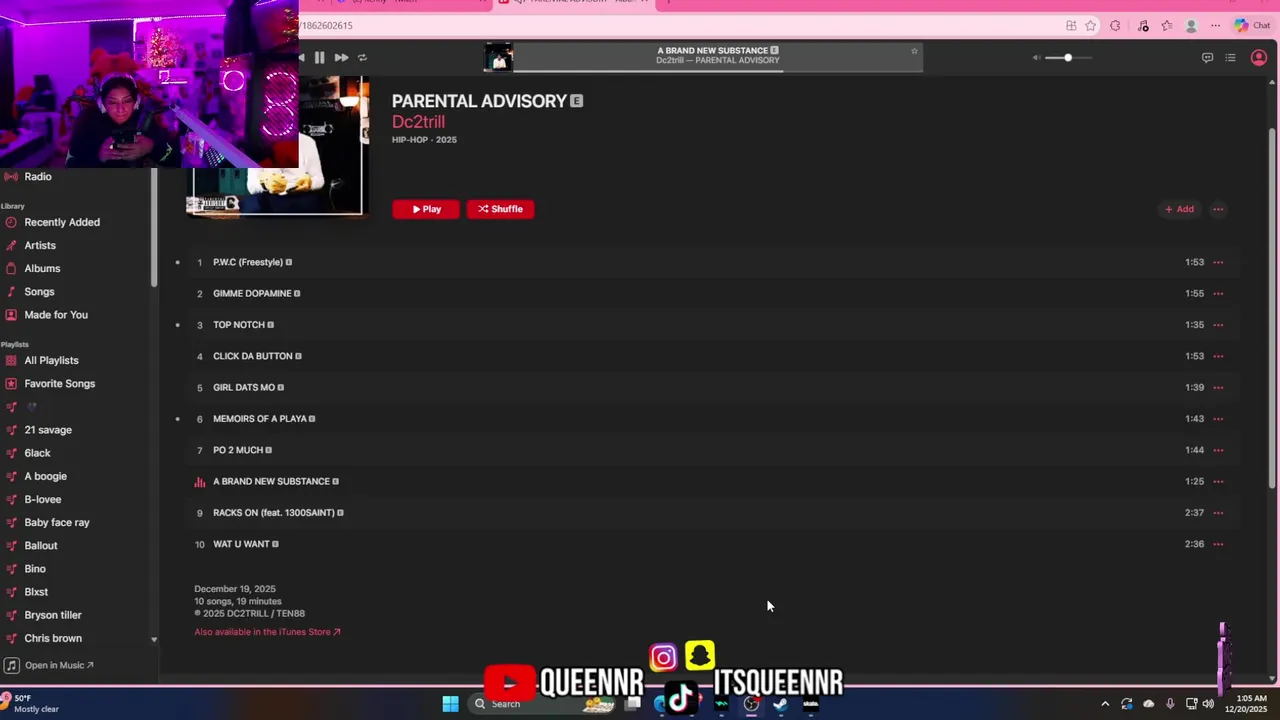Toggle the repeat playback icon
Screen dimensions: 1280x720
(x=362, y=58)
